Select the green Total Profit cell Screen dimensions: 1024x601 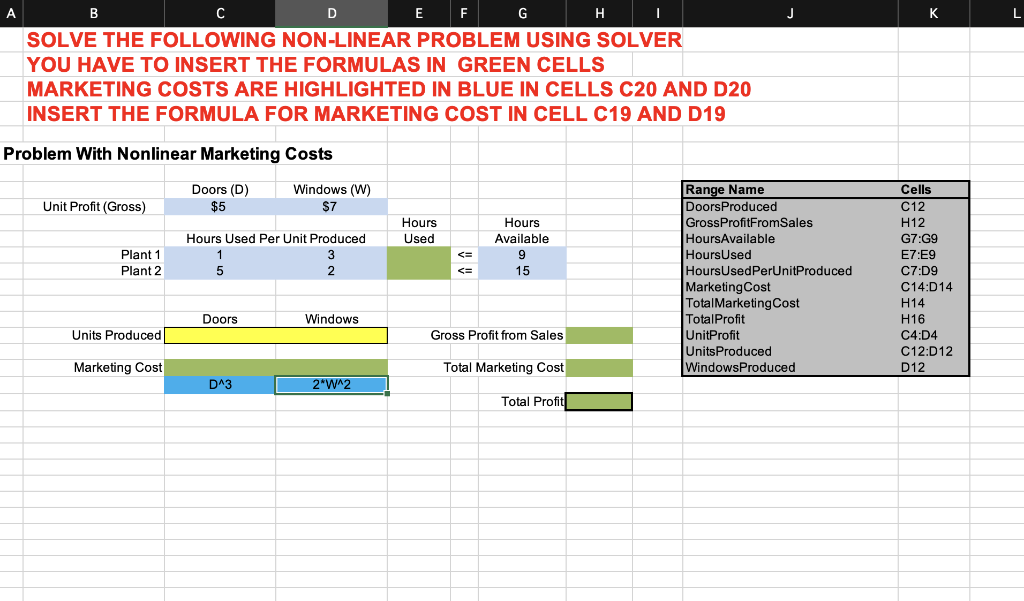tap(598, 401)
